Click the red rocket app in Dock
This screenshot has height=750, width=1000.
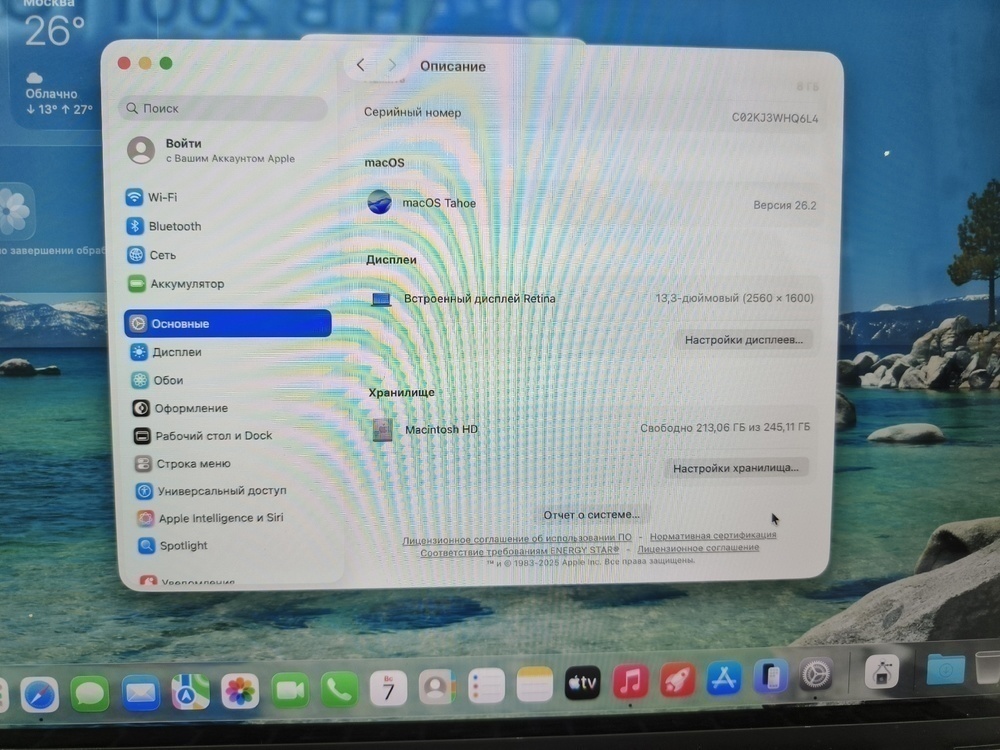point(677,680)
